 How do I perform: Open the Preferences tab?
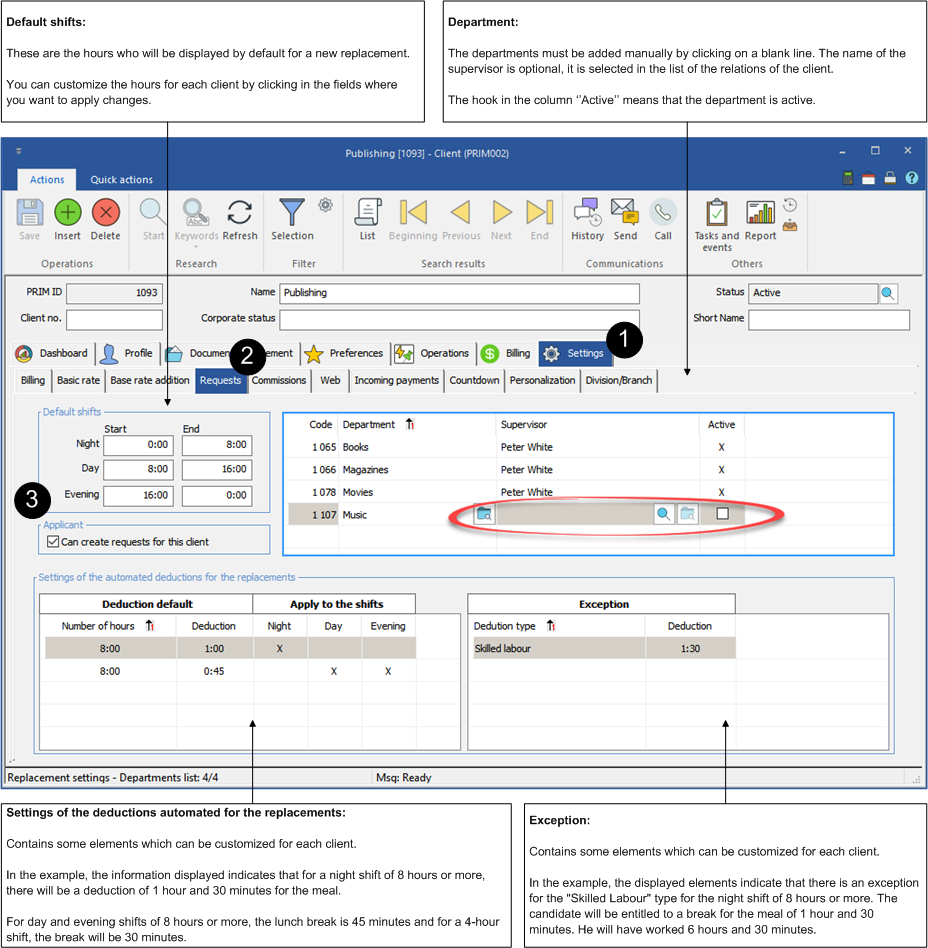(344, 353)
